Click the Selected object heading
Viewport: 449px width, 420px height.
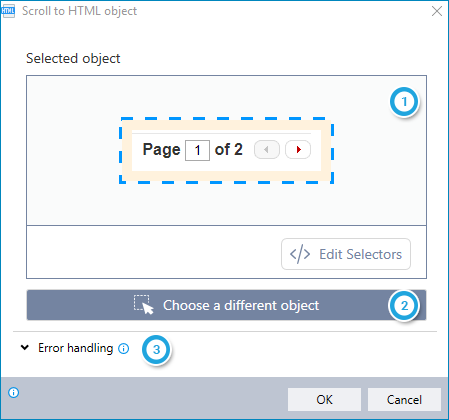(73, 59)
